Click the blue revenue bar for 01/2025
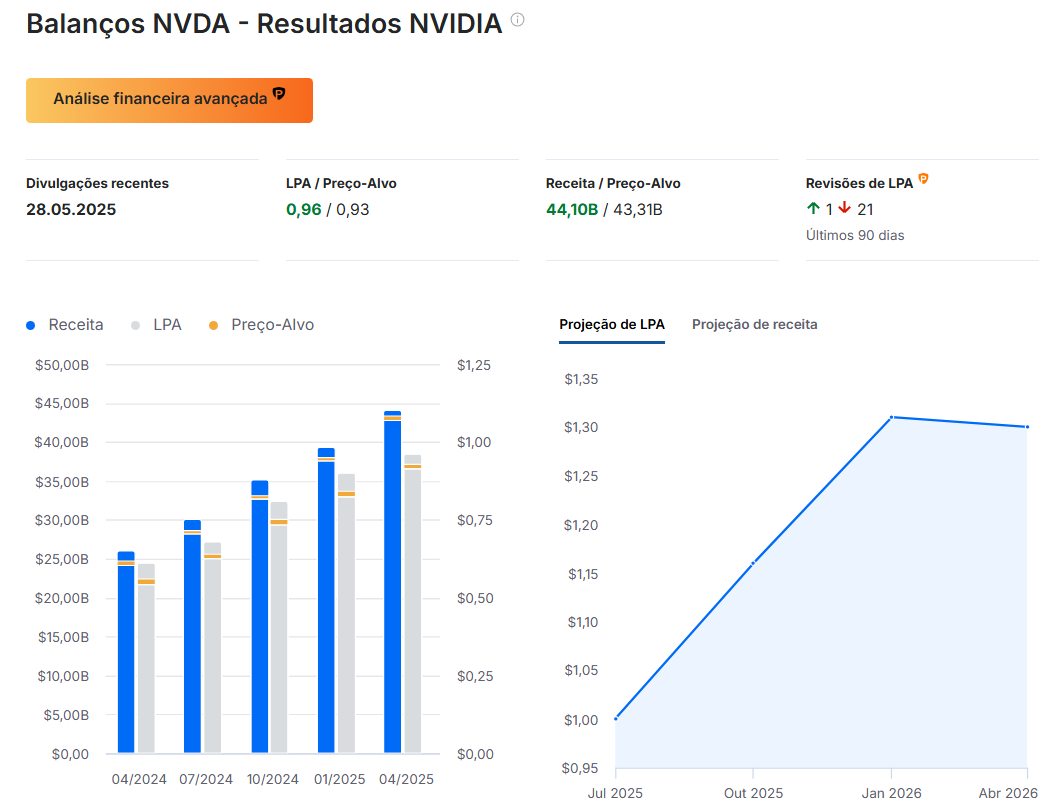1049x812 pixels. coord(326,601)
